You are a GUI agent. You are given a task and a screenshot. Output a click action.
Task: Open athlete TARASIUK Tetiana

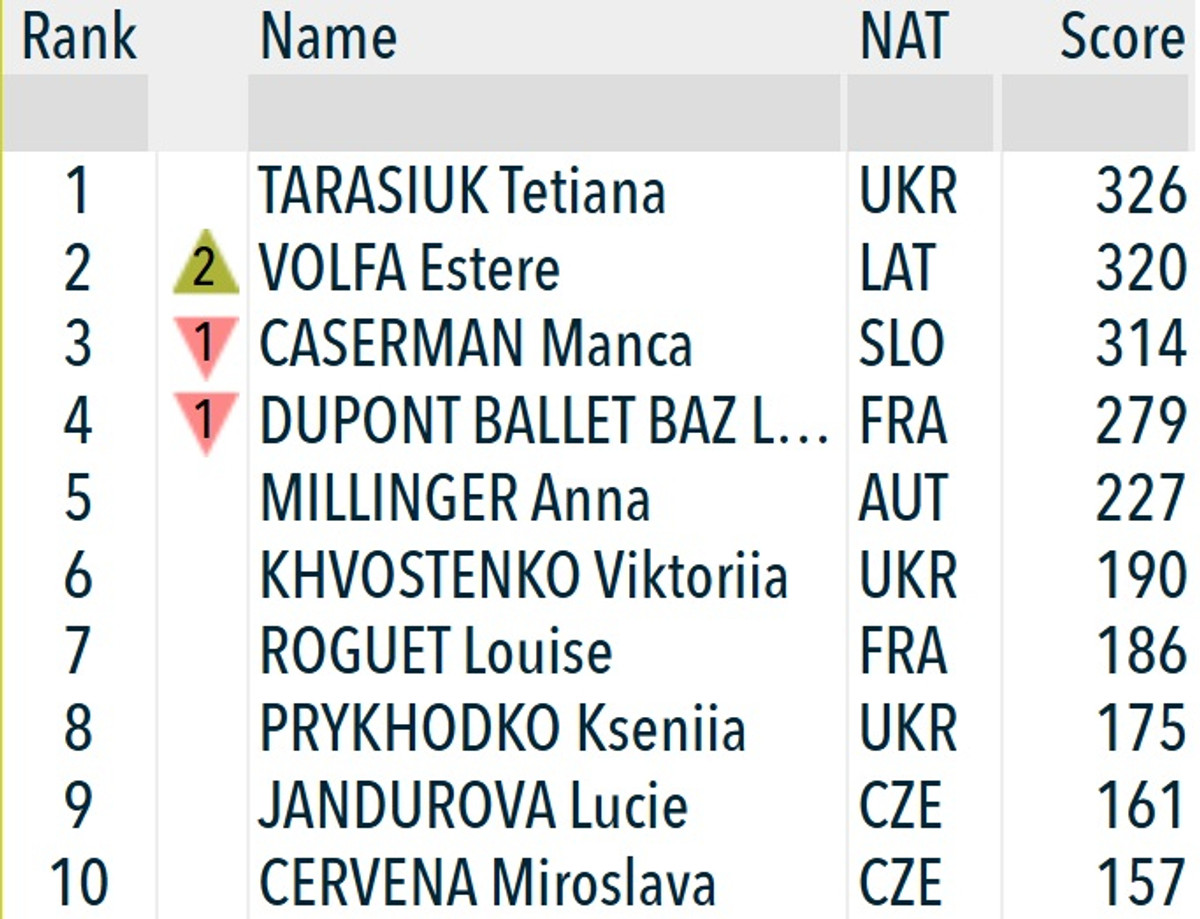point(462,192)
